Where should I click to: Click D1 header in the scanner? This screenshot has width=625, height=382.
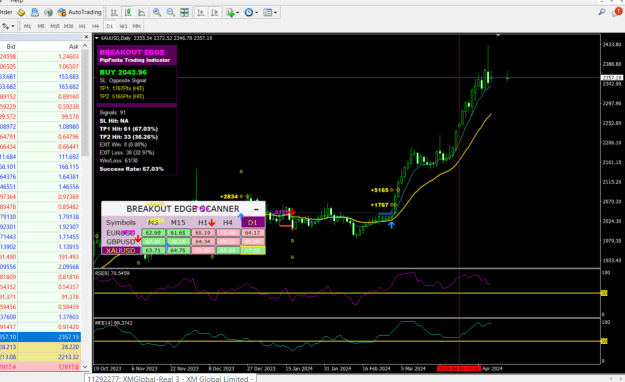coord(253,223)
